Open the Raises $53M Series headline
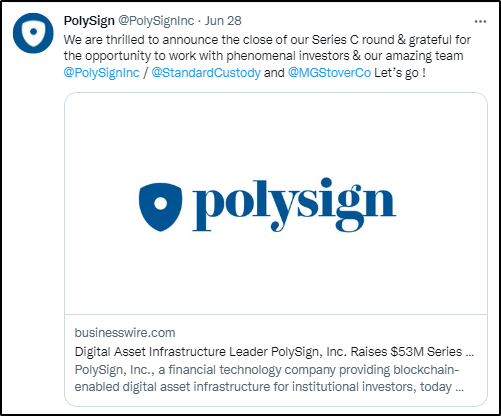501x416 pixels. click(274, 352)
